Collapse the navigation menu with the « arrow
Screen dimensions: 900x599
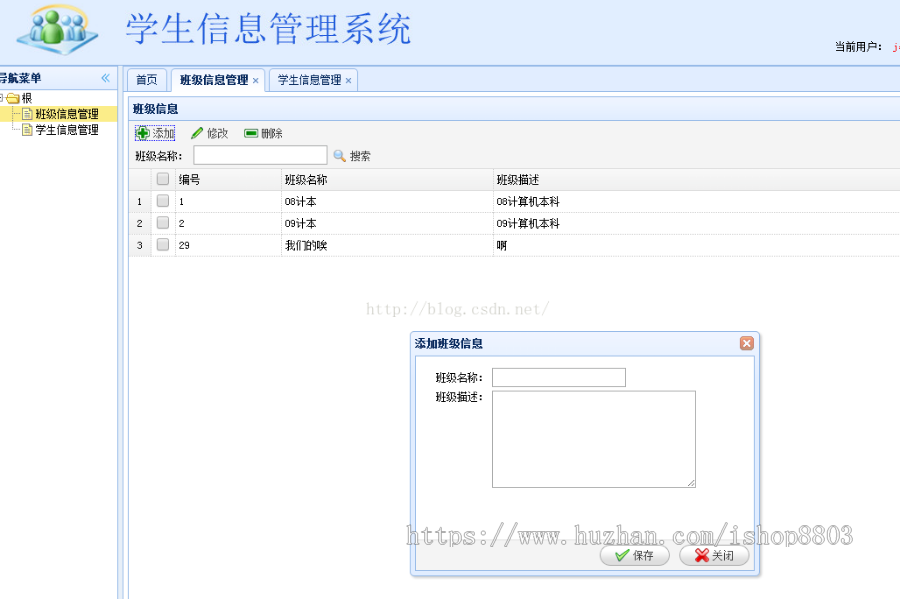click(x=104, y=77)
